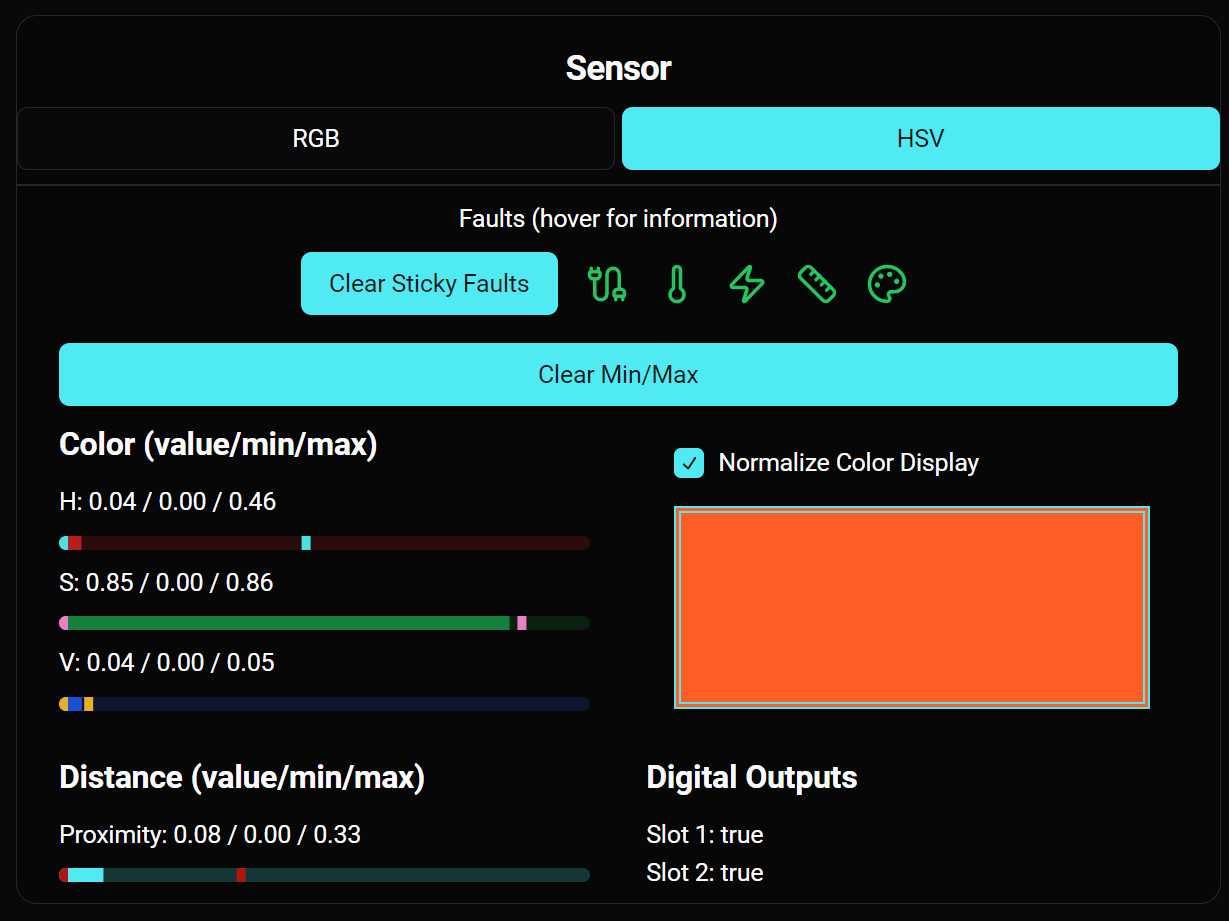The height and width of the screenshot is (921, 1229).
Task: Click the H hue slider bar
Action: 324,542
